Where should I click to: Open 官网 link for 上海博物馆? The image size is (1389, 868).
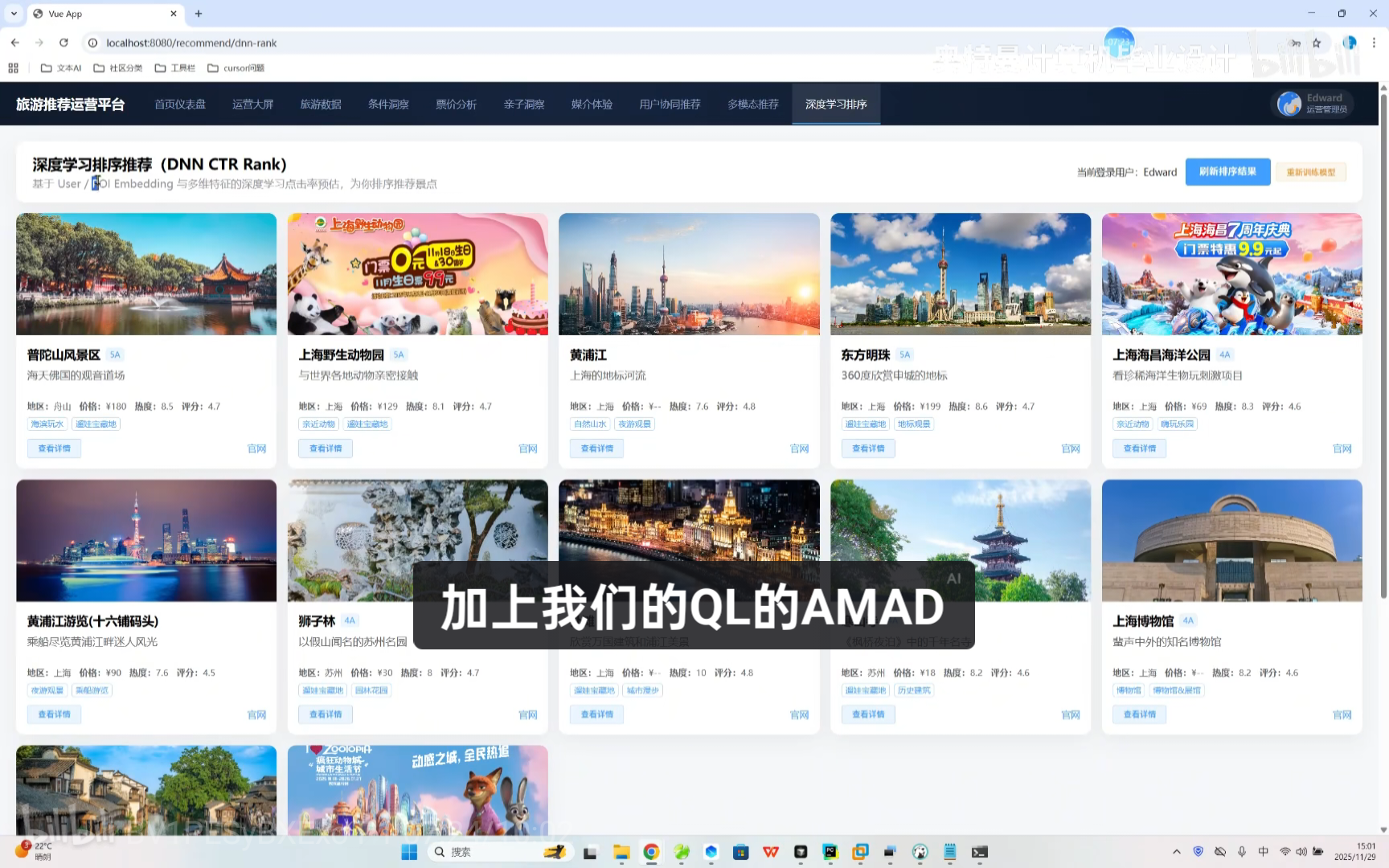[x=1342, y=714]
